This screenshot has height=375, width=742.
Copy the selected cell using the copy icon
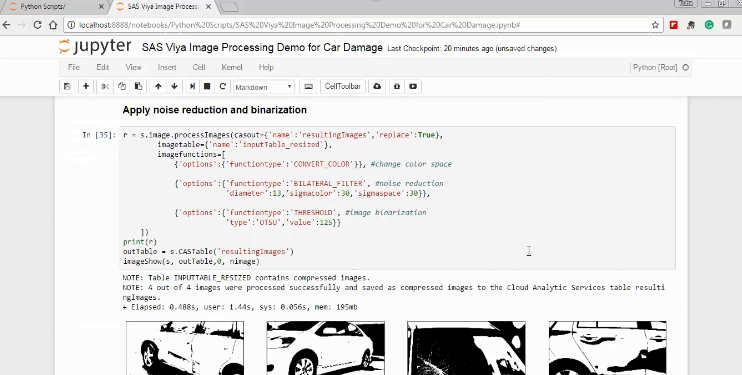coord(122,86)
